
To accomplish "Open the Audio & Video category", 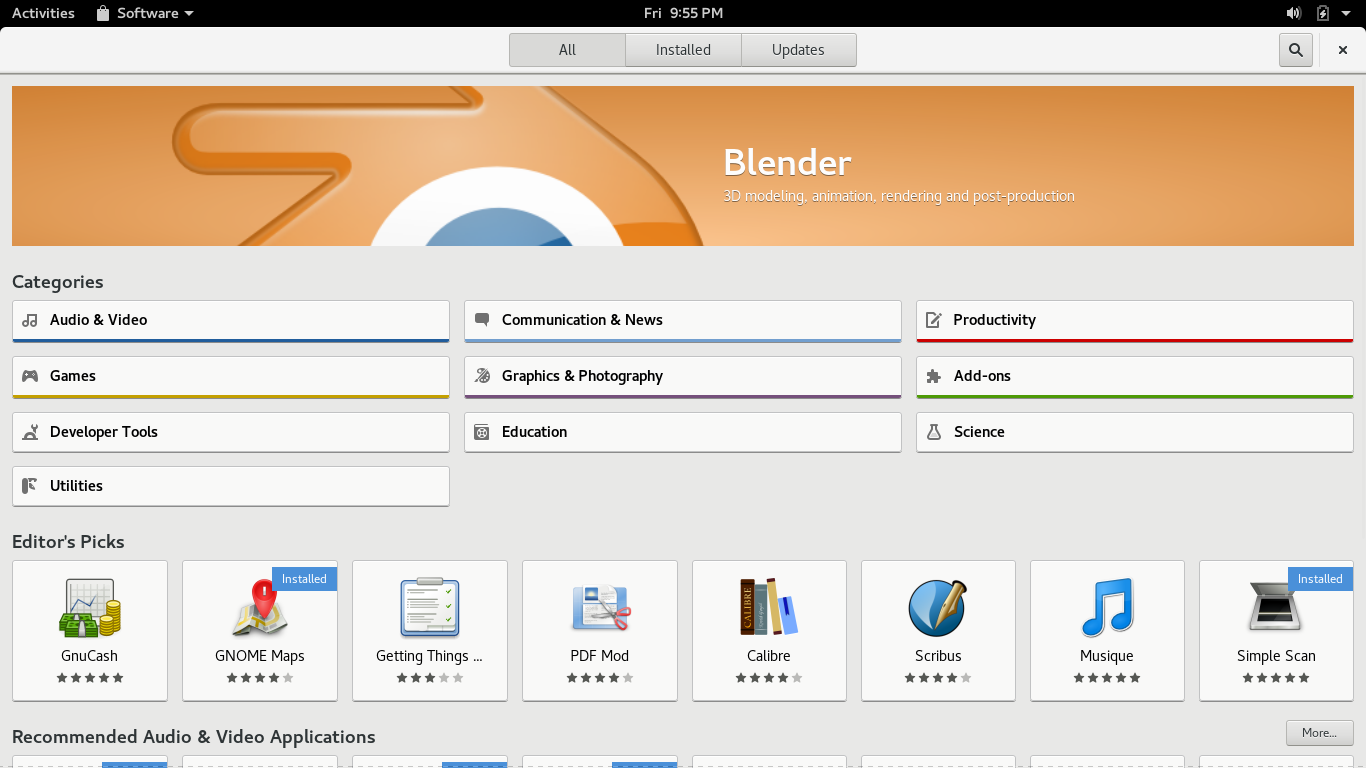I will (231, 321).
